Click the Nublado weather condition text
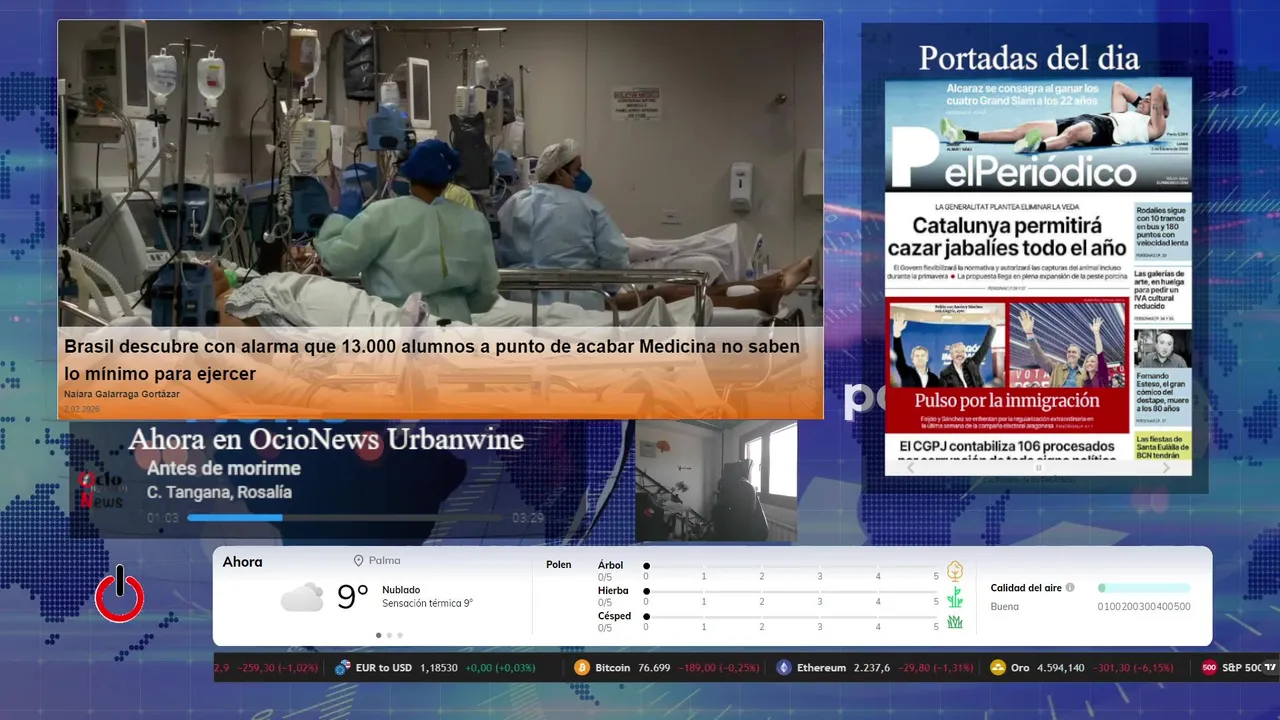The width and height of the screenshot is (1280, 720). (401, 590)
